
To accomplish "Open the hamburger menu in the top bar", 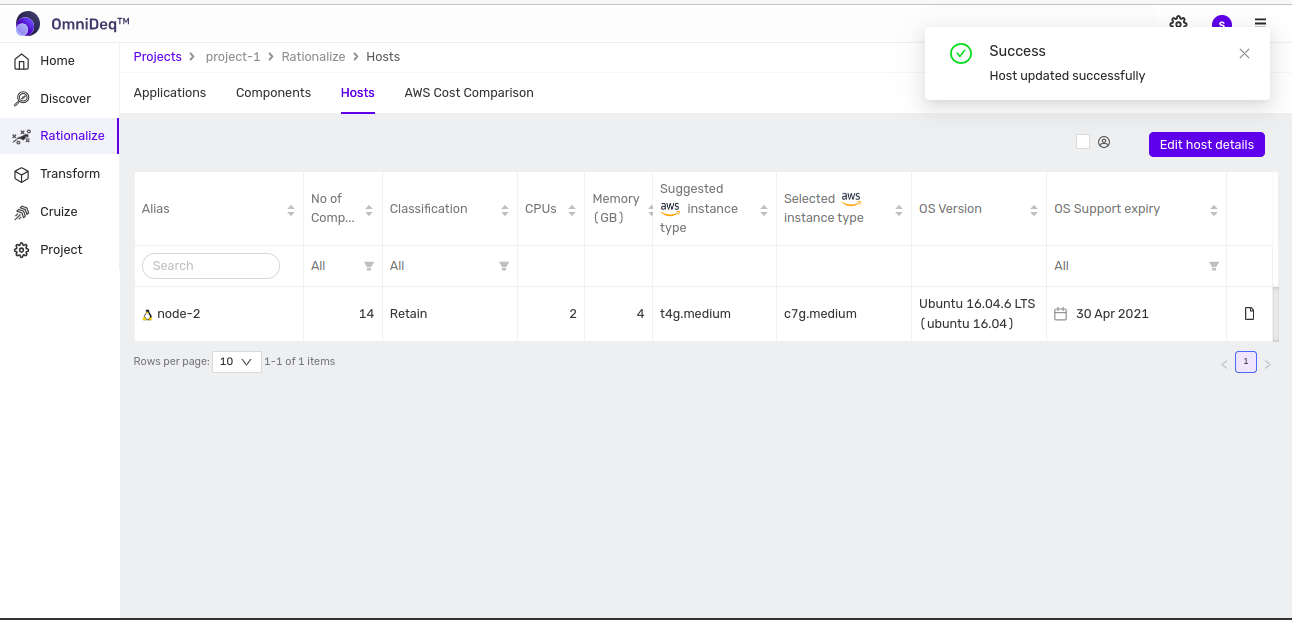I will pyautogui.click(x=1260, y=24).
